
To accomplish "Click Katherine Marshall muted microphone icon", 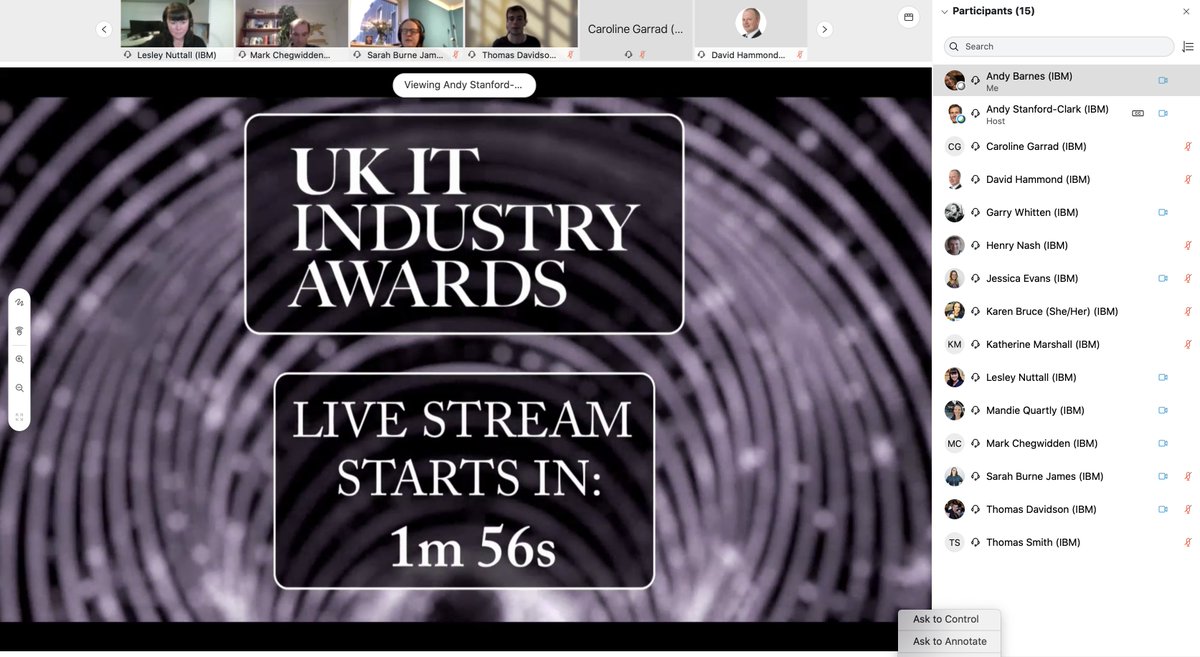I will pos(1188,344).
